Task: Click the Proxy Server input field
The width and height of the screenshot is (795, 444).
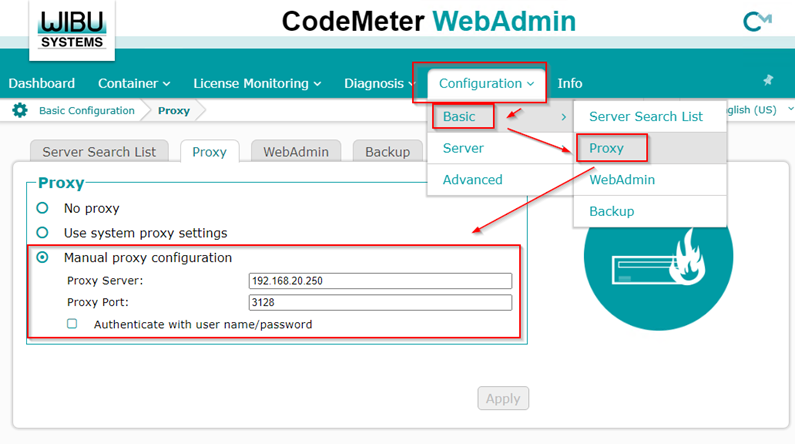Action: 380,281
